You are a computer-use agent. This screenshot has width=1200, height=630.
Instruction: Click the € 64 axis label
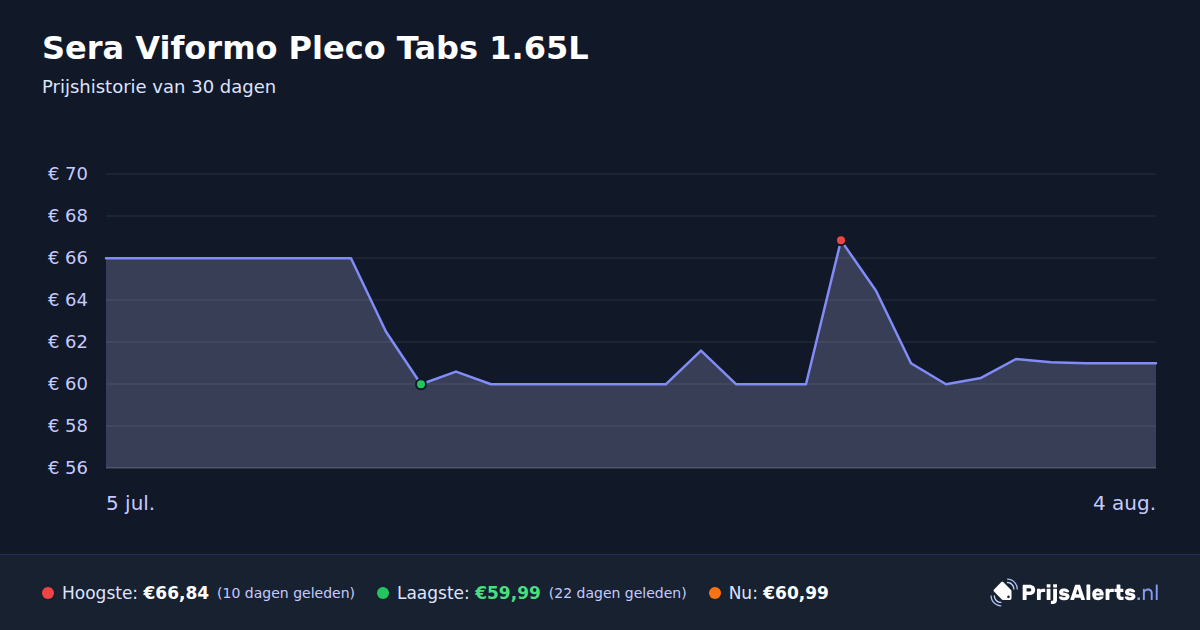pyautogui.click(x=68, y=300)
